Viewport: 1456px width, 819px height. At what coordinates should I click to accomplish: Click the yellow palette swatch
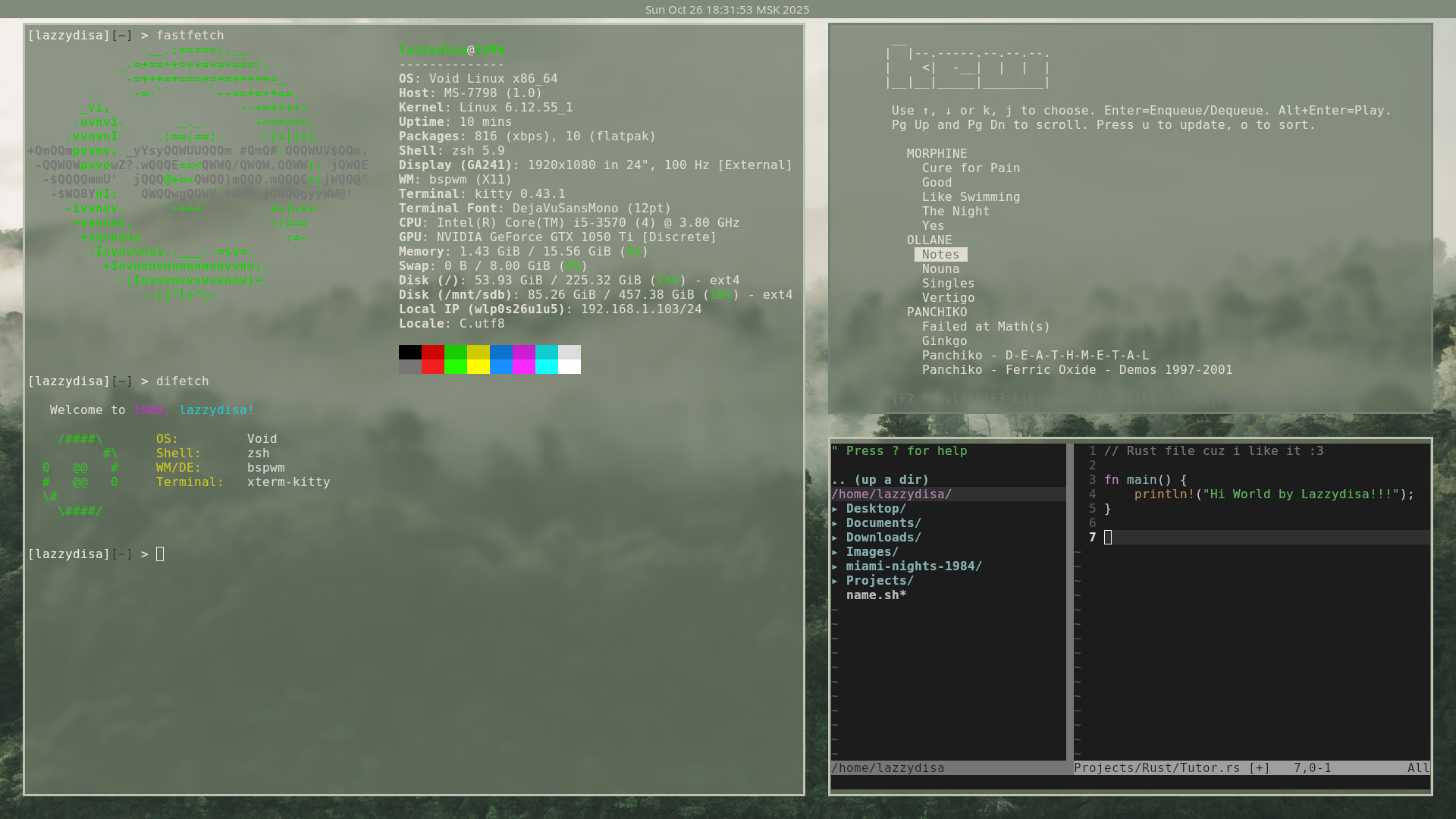click(x=478, y=353)
